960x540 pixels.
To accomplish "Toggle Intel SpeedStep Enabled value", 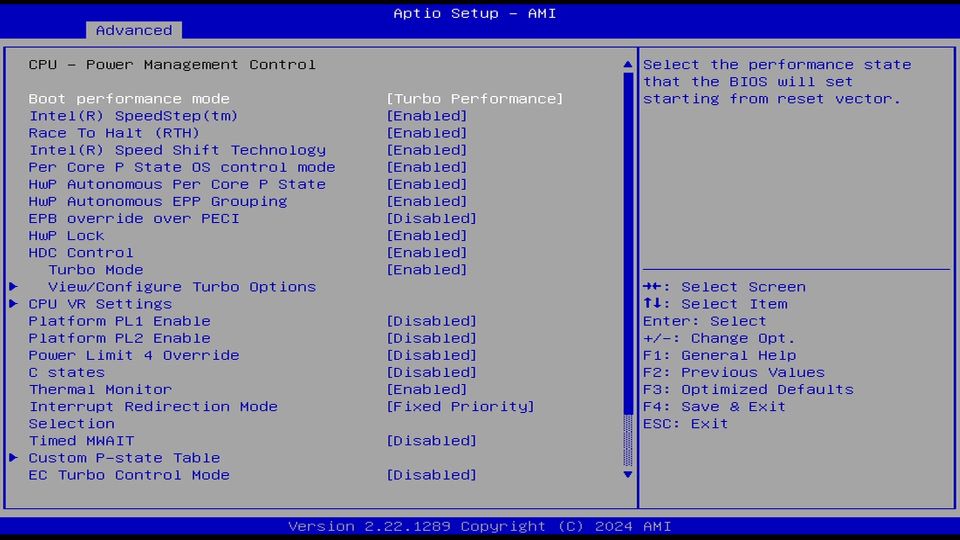I will click(427, 116).
